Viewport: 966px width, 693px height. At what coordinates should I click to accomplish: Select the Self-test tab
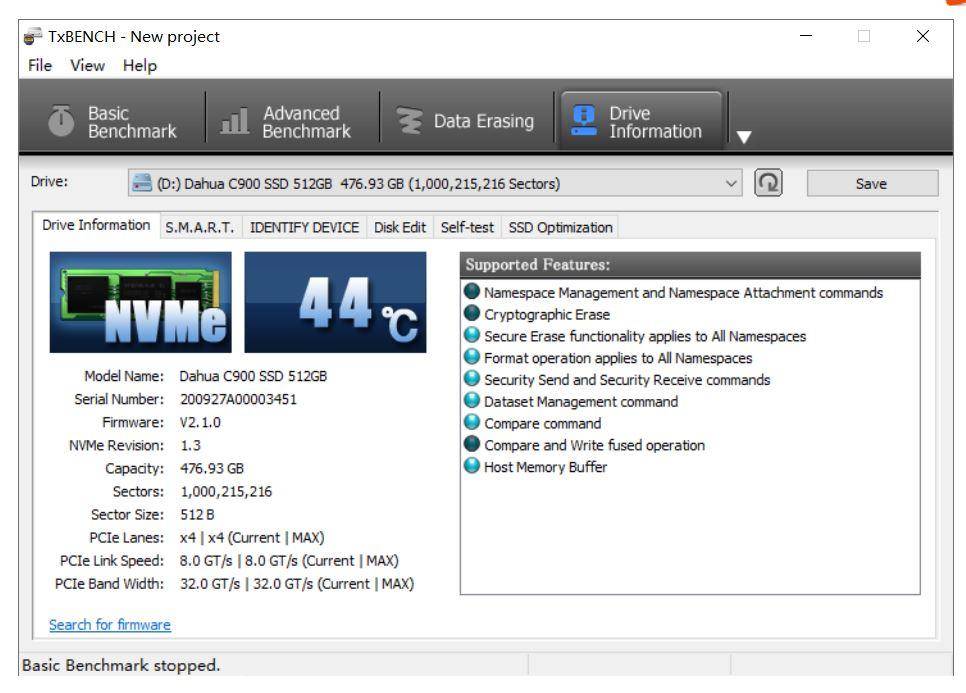click(469, 227)
